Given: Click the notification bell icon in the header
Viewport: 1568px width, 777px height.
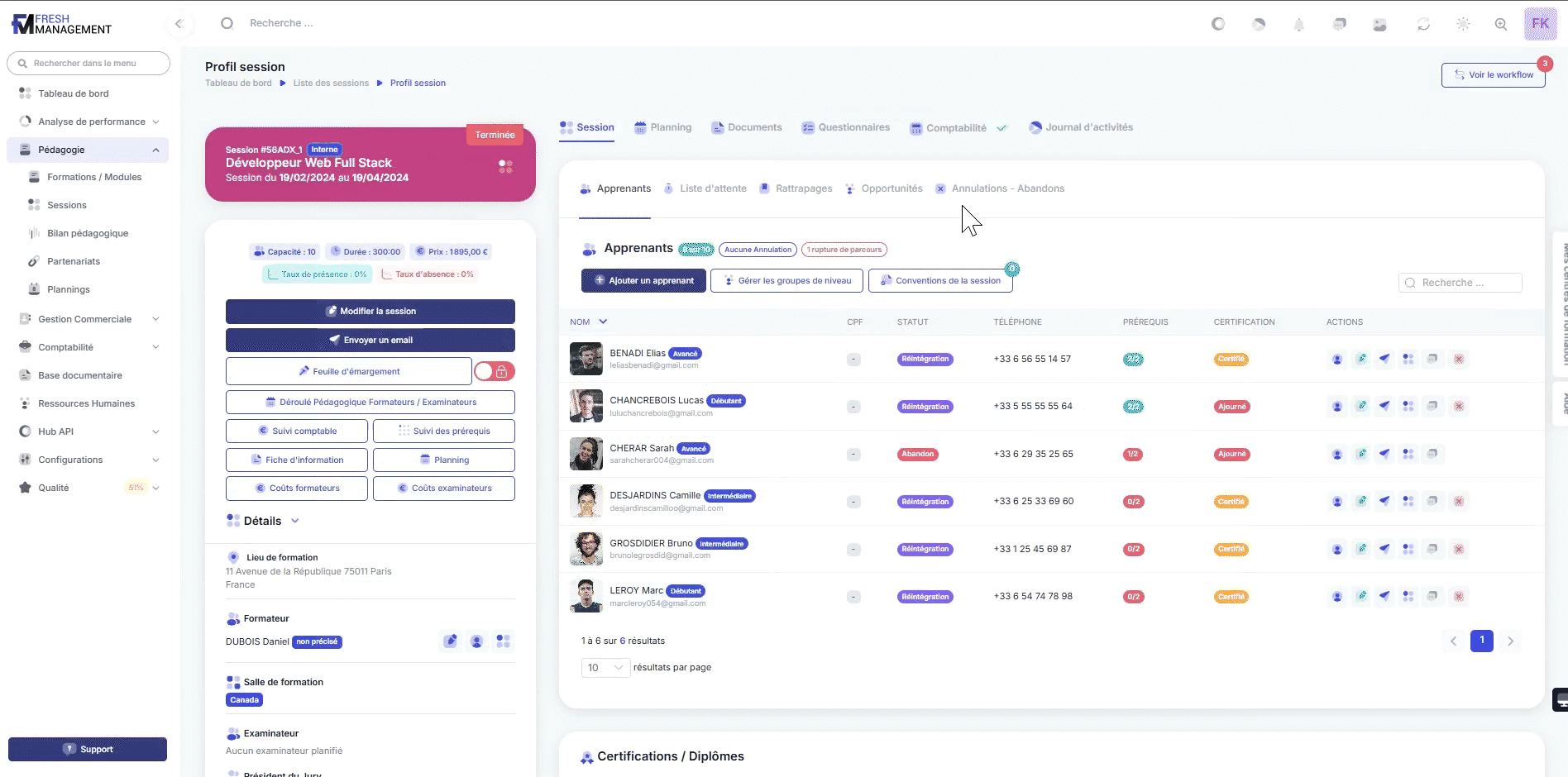Looking at the screenshot, I should point(1298,25).
